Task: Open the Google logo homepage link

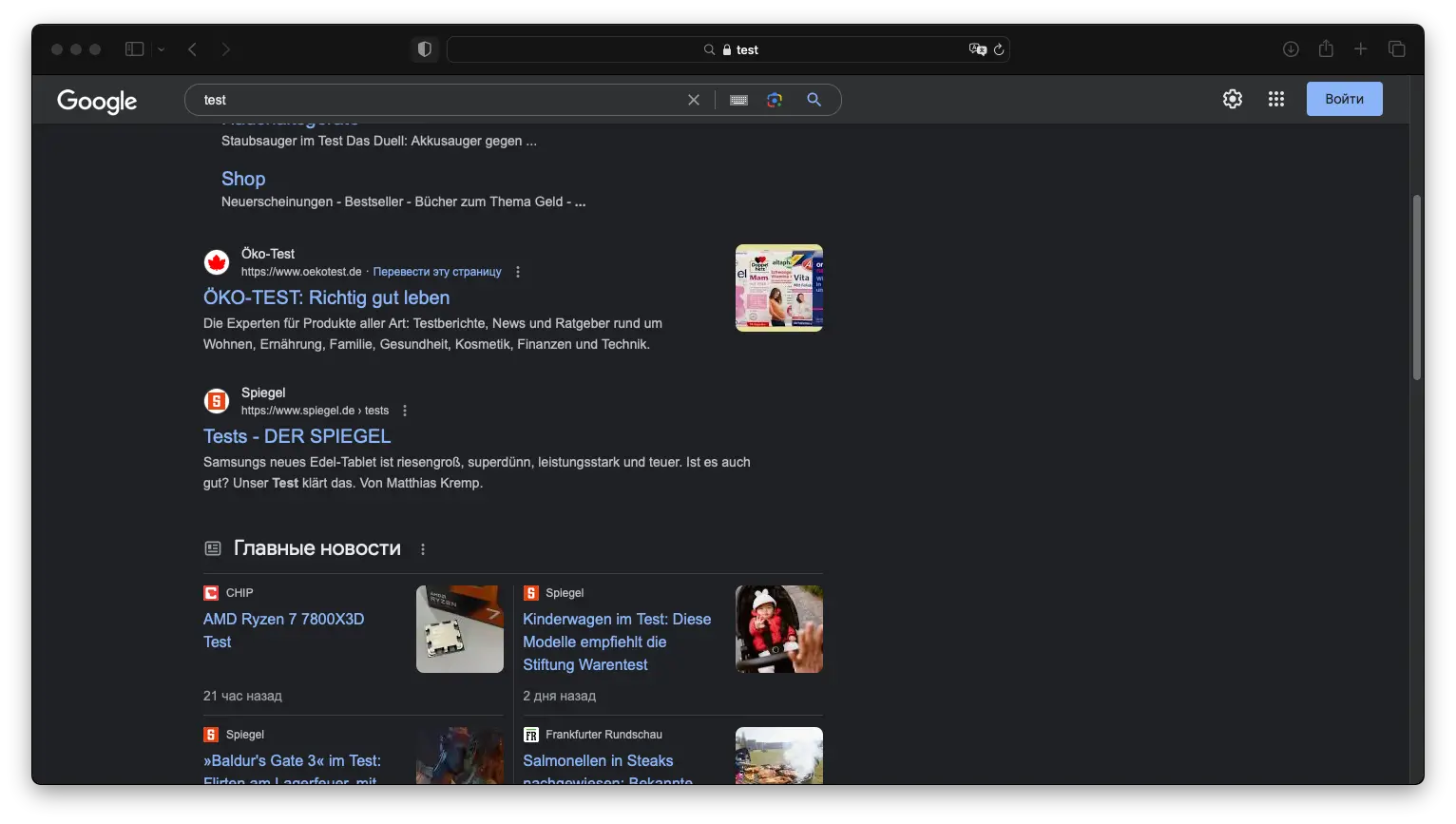Action: (x=97, y=101)
